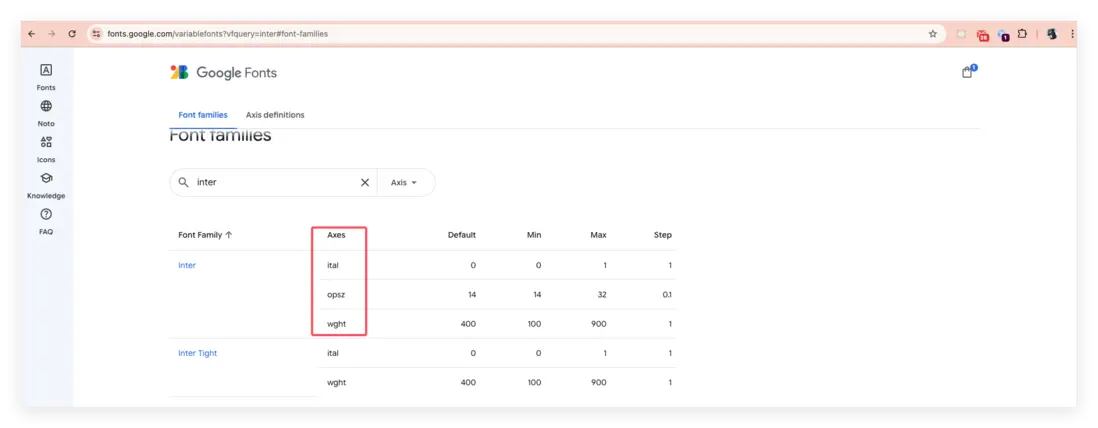
Task: Open site information icon beside the URL
Action: [x=97, y=34]
